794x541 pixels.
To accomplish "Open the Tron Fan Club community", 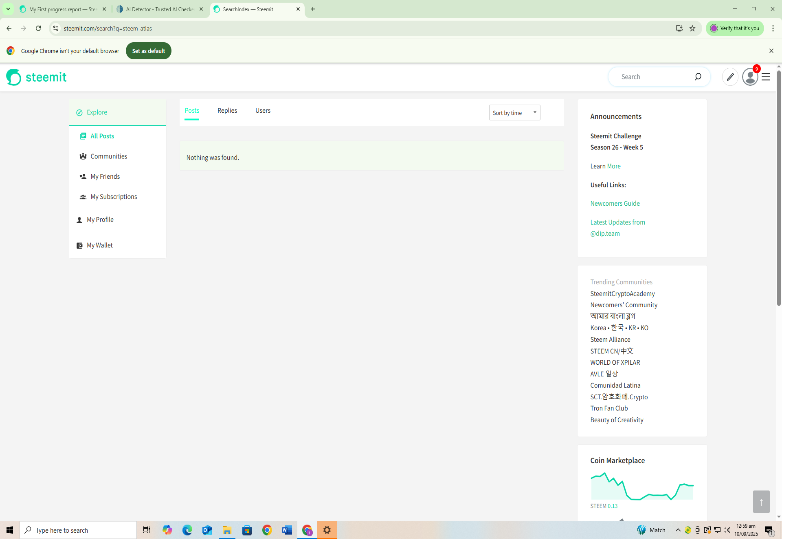I will [x=609, y=408].
